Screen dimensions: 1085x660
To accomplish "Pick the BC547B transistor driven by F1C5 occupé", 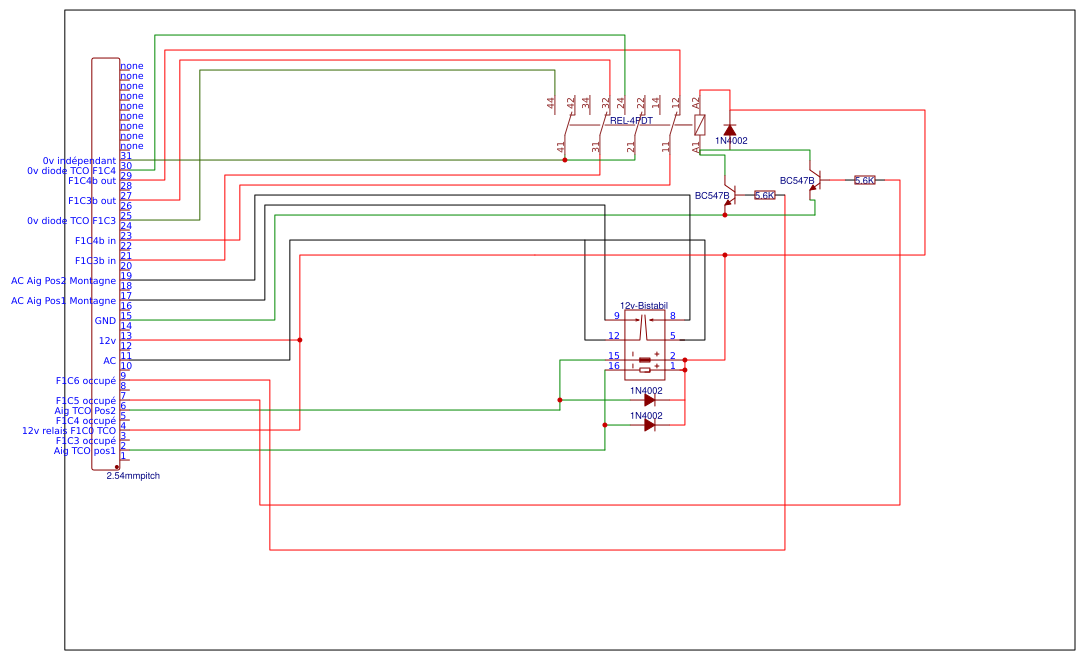I will [814, 181].
